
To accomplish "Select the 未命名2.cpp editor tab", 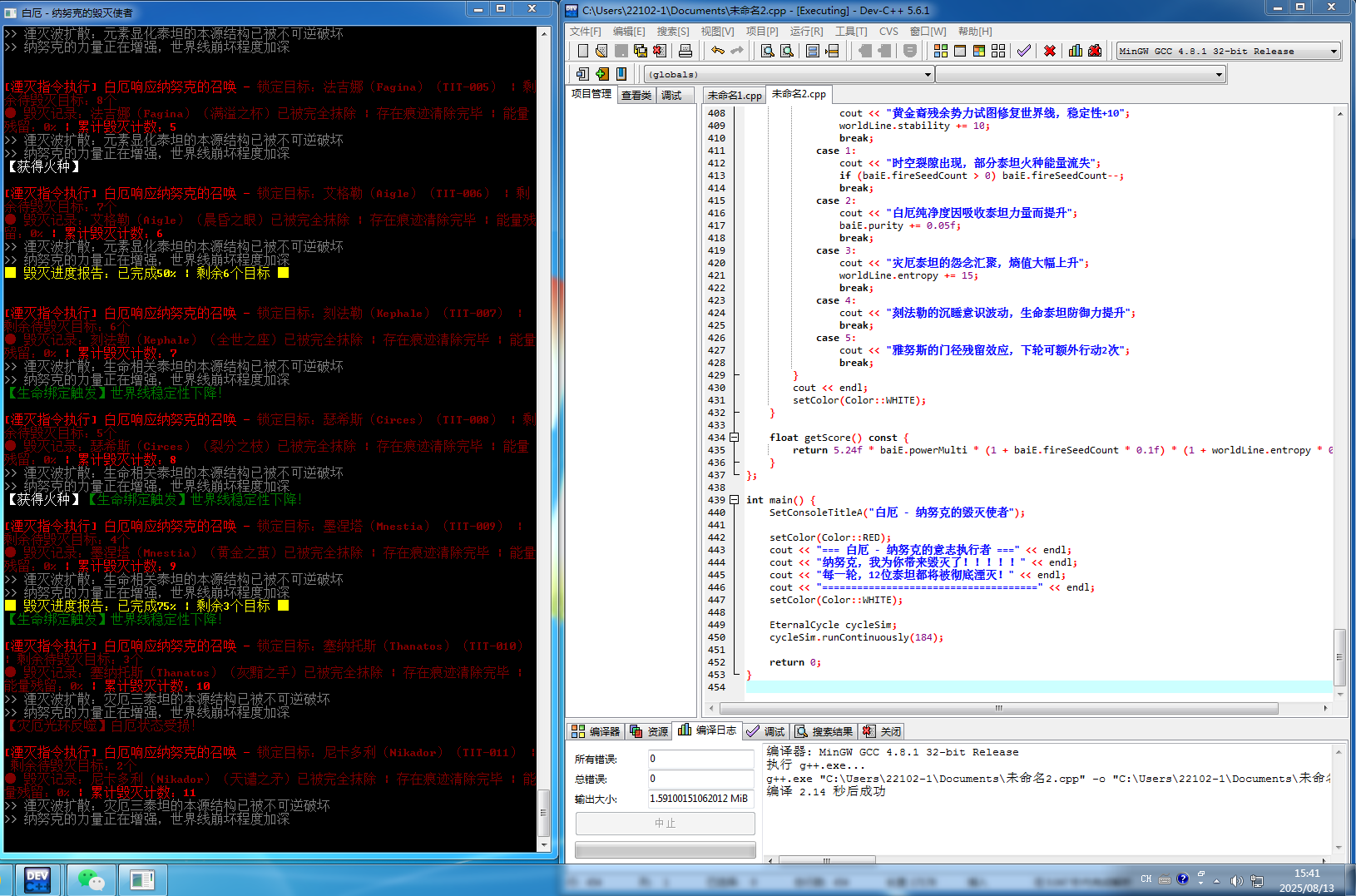I will [799, 94].
